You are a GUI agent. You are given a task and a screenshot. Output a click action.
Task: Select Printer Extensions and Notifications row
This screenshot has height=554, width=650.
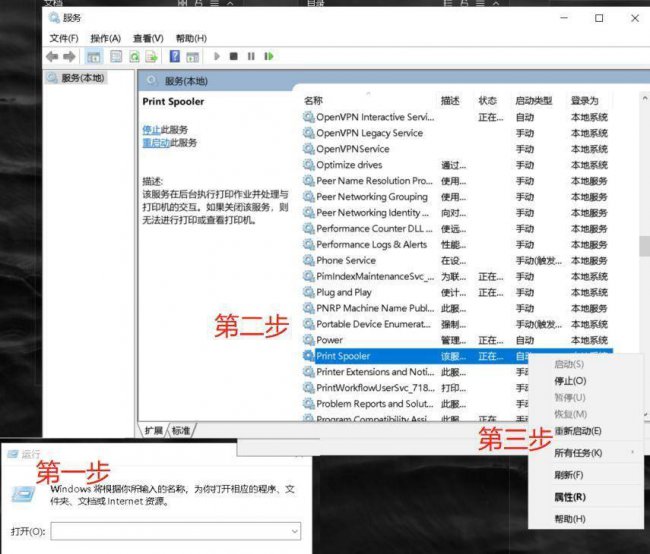point(415,372)
